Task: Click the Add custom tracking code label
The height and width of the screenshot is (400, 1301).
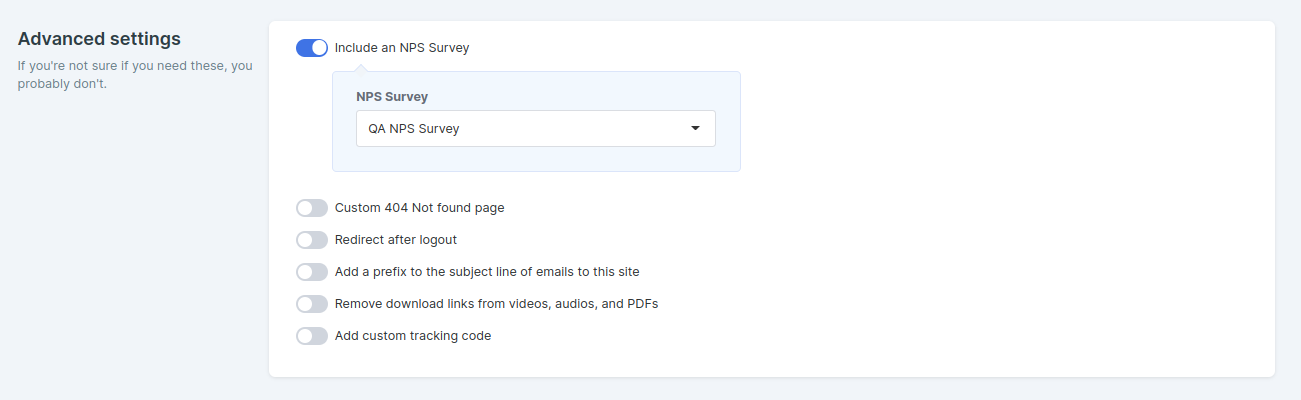Action: (413, 336)
